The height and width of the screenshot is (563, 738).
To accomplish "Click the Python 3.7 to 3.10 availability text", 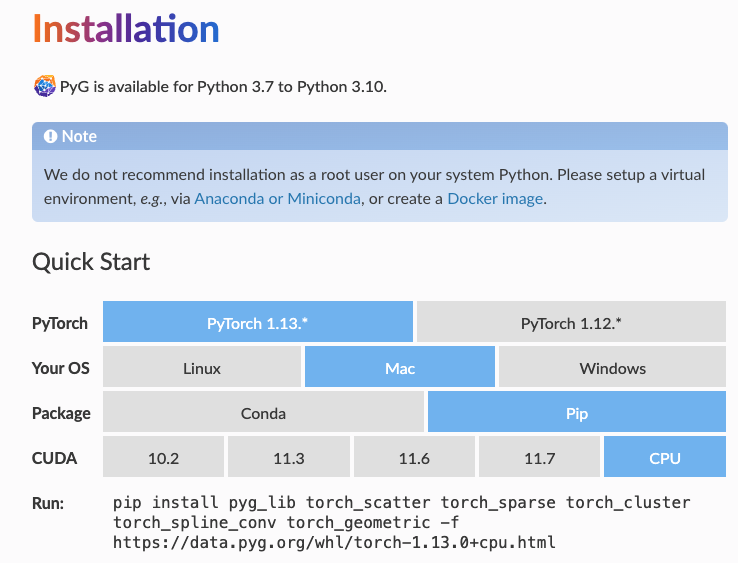I will (223, 87).
